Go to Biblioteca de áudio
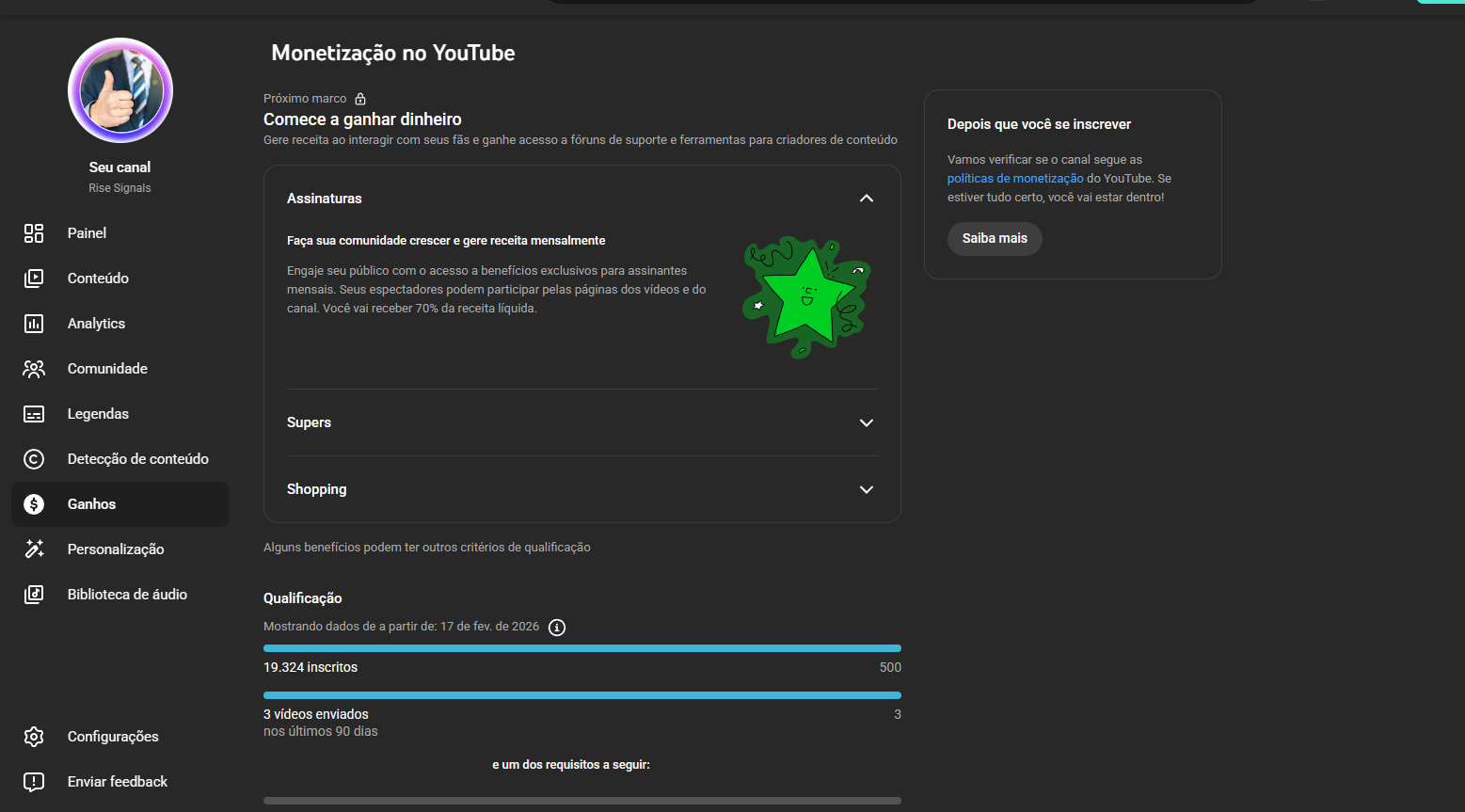1465x812 pixels. (x=120, y=595)
